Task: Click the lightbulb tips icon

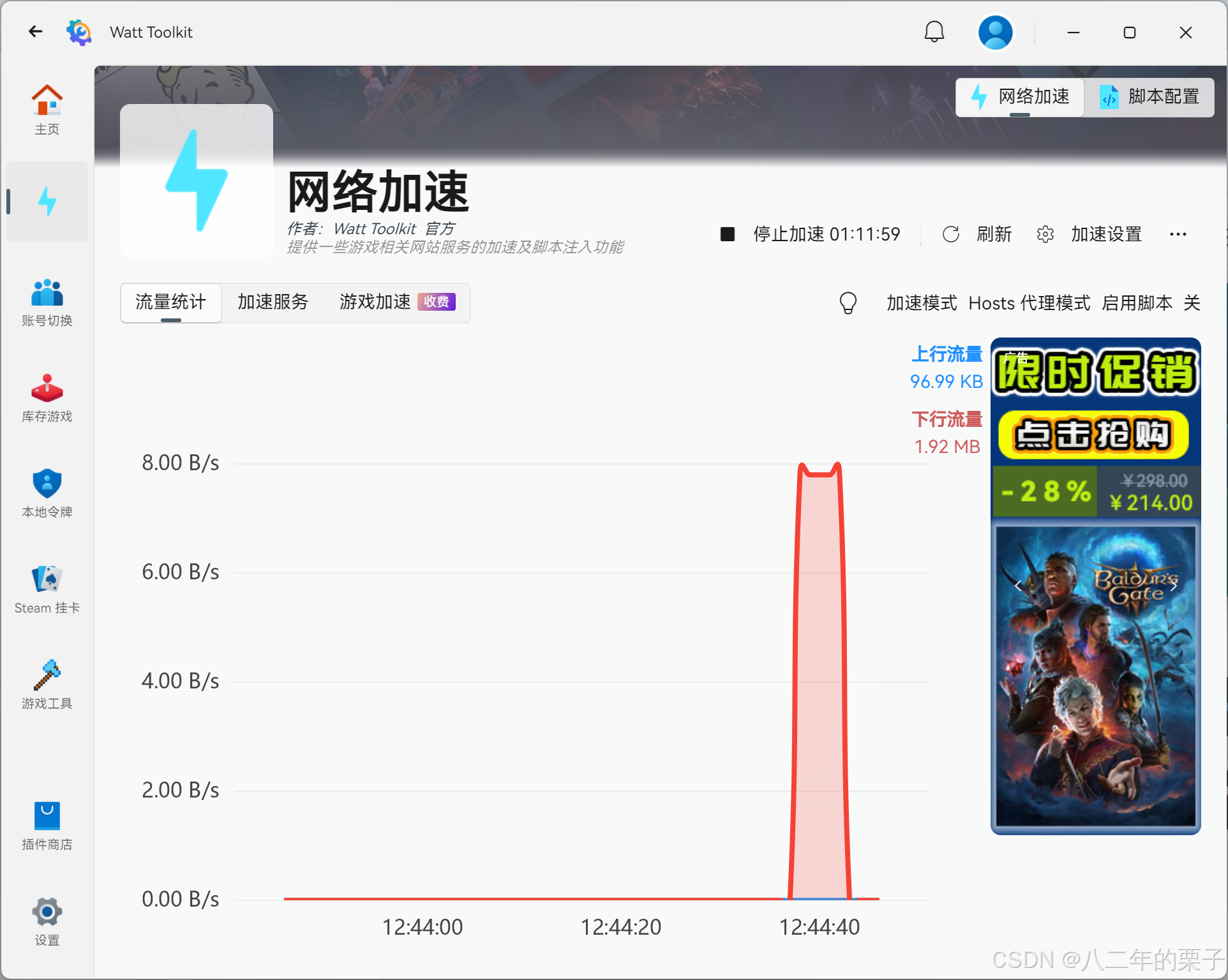Action: (848, 303)
